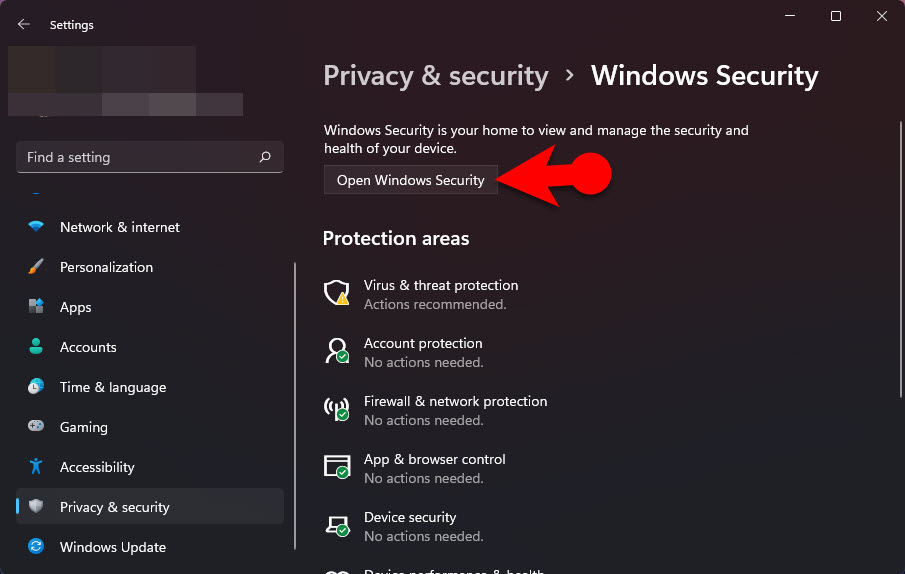Viewport: 905px width, 574px height.
Task: Click the App & browser control window icon
Action: click(336, 467)
